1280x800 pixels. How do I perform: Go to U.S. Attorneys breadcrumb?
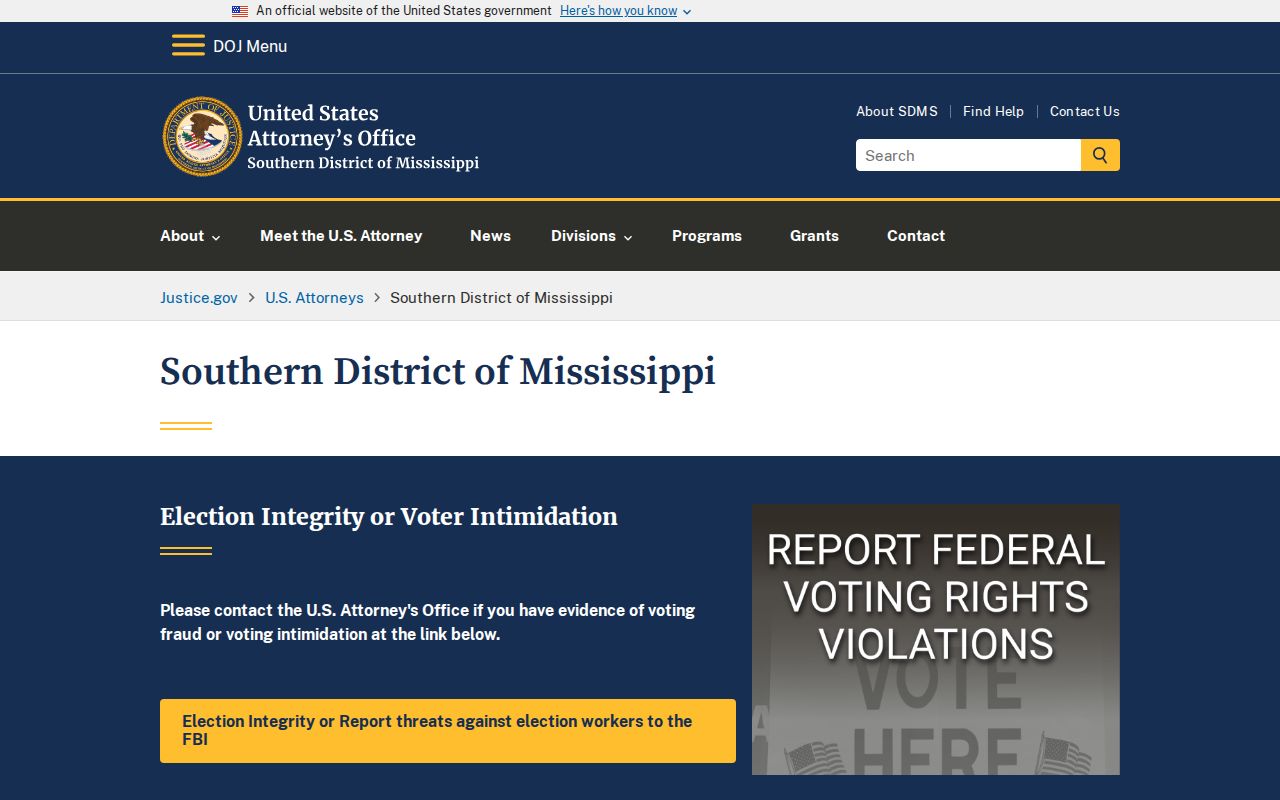[x=314, y=297]
